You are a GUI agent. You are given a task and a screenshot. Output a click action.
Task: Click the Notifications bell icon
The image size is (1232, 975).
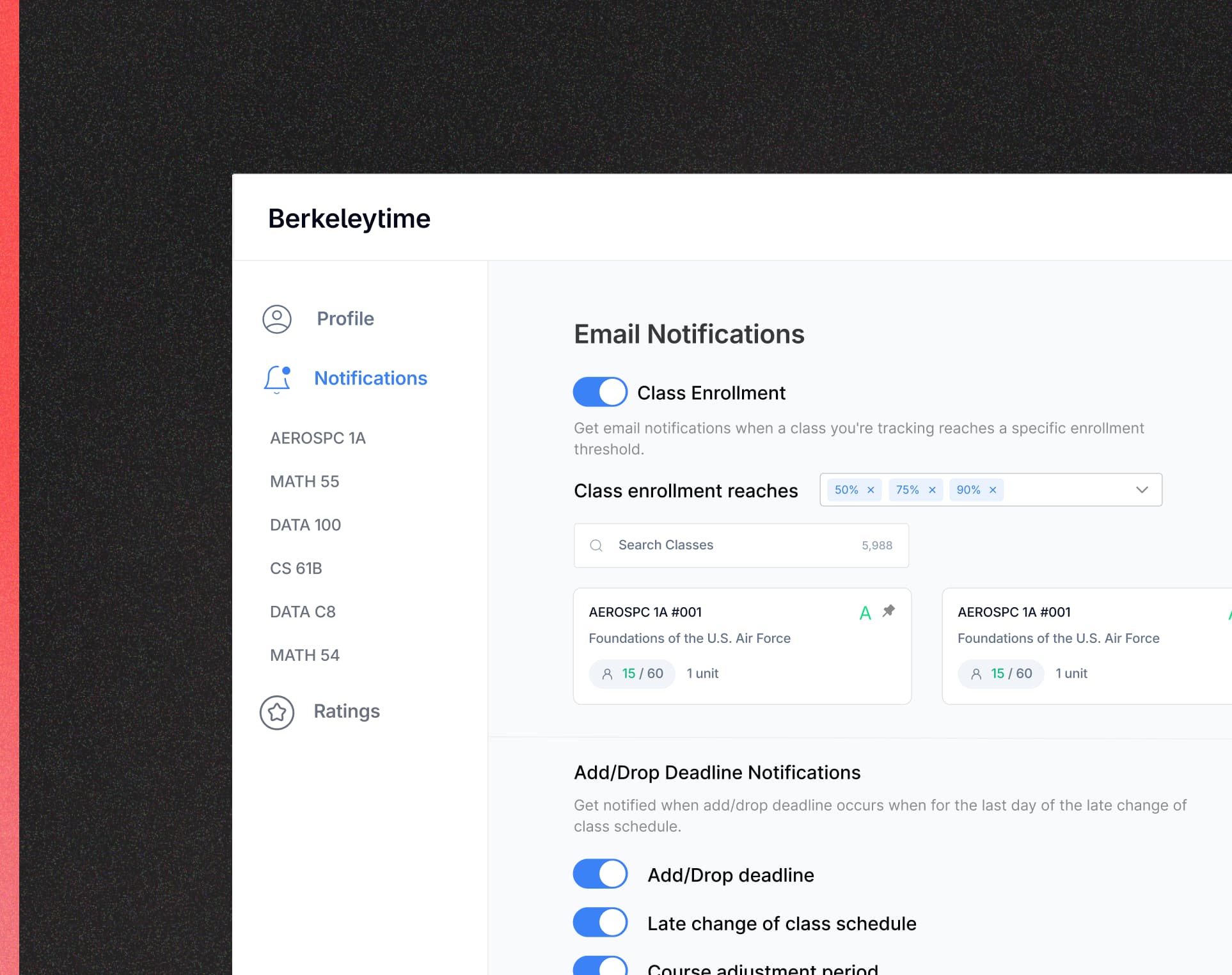pyautogui.click(x=277, y=379)
